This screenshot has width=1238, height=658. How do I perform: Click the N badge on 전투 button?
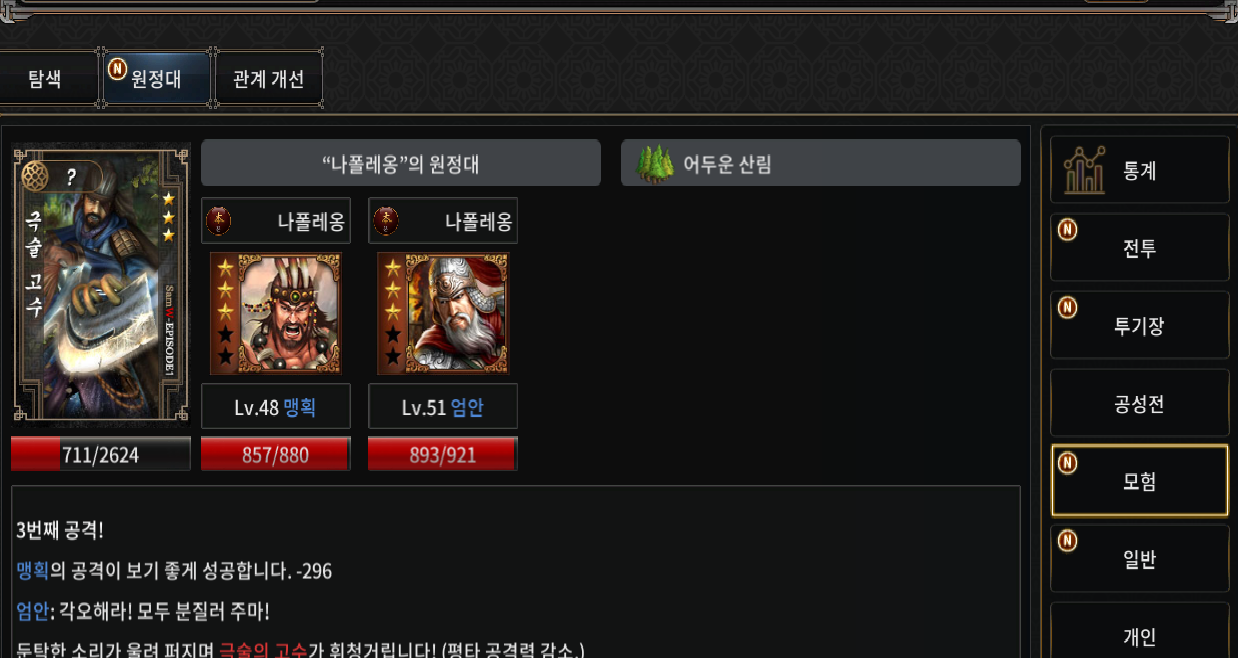(1067, 230)
